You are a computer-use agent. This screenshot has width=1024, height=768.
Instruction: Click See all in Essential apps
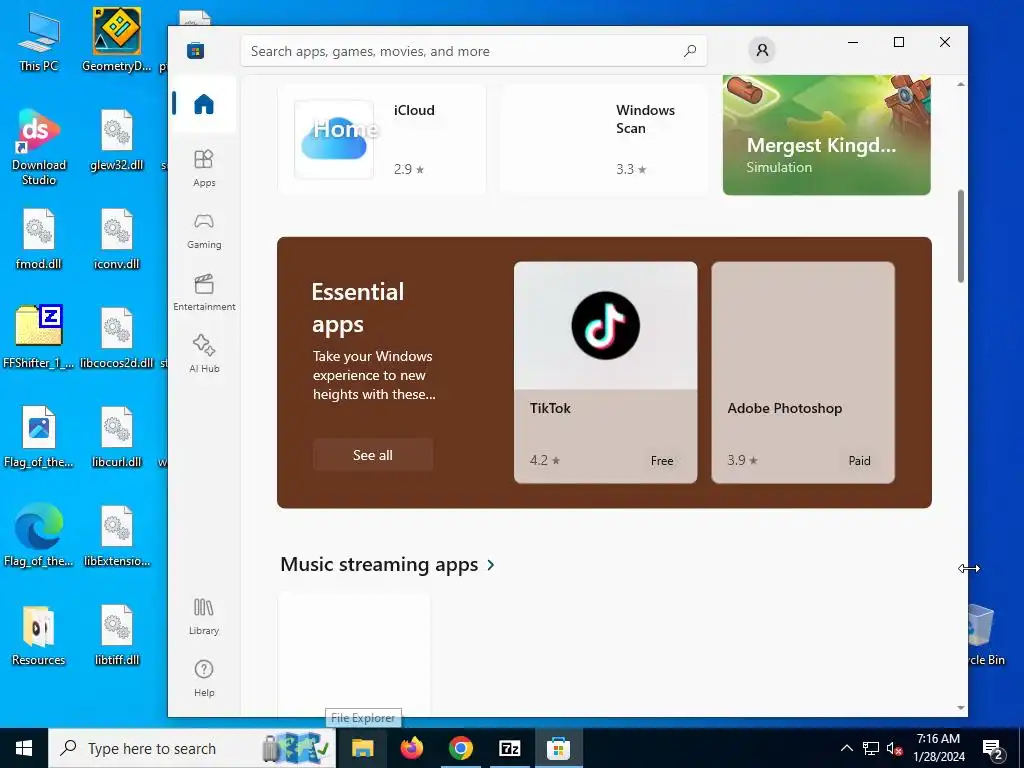(x=373, y=455)
